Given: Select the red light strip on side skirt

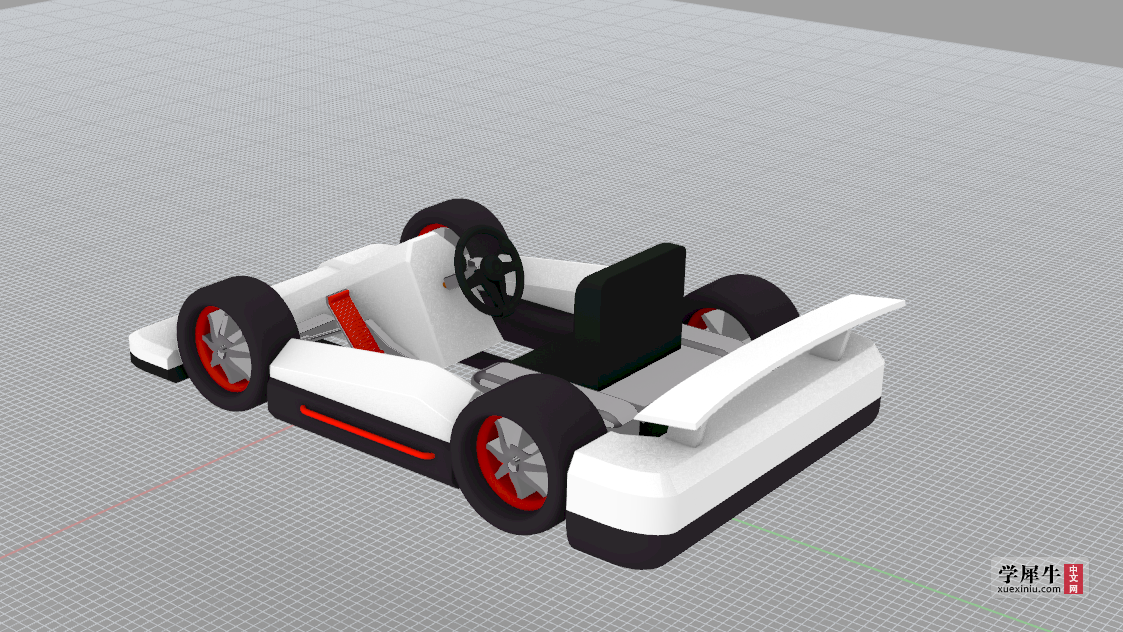Looking at the screenshot, I should pos(367,433).
